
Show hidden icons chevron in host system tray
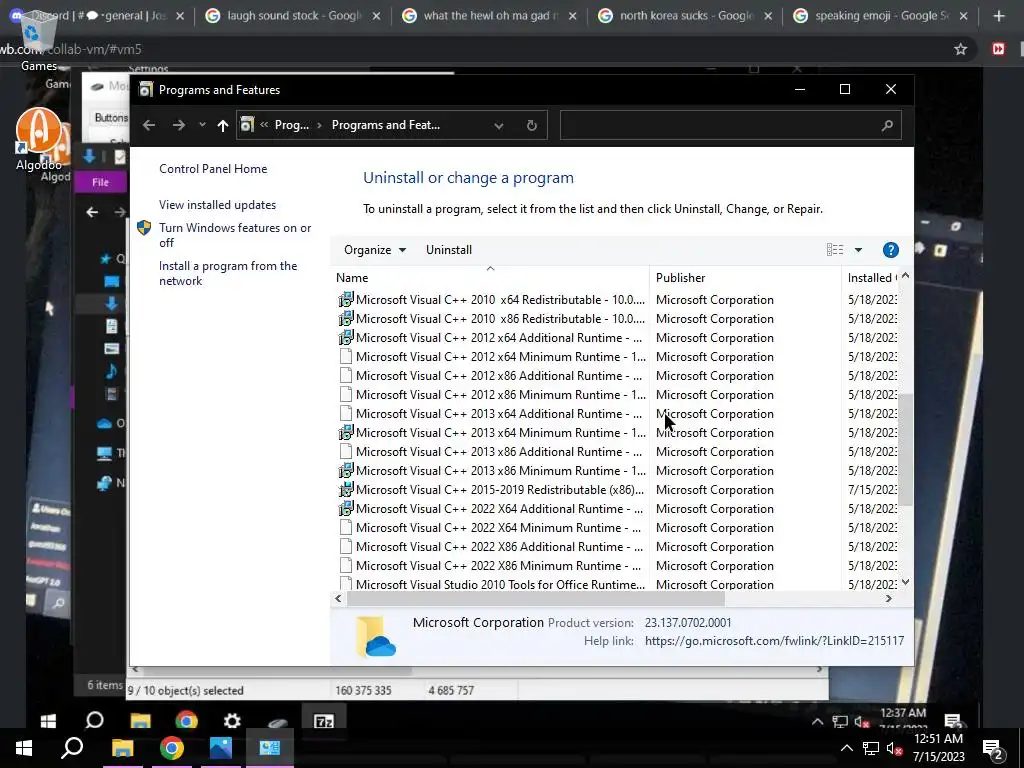click(846, 748)
